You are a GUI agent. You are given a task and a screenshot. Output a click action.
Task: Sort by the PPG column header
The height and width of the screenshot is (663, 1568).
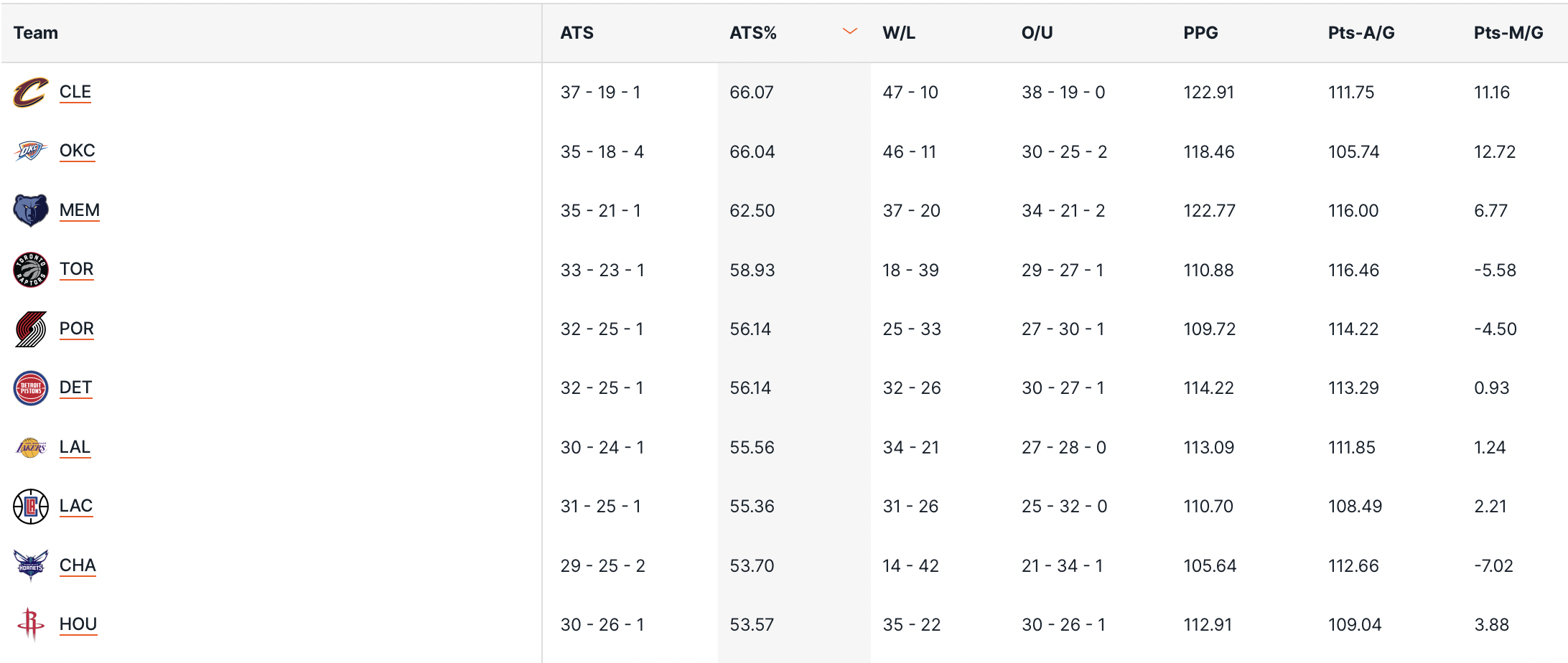1200,33
